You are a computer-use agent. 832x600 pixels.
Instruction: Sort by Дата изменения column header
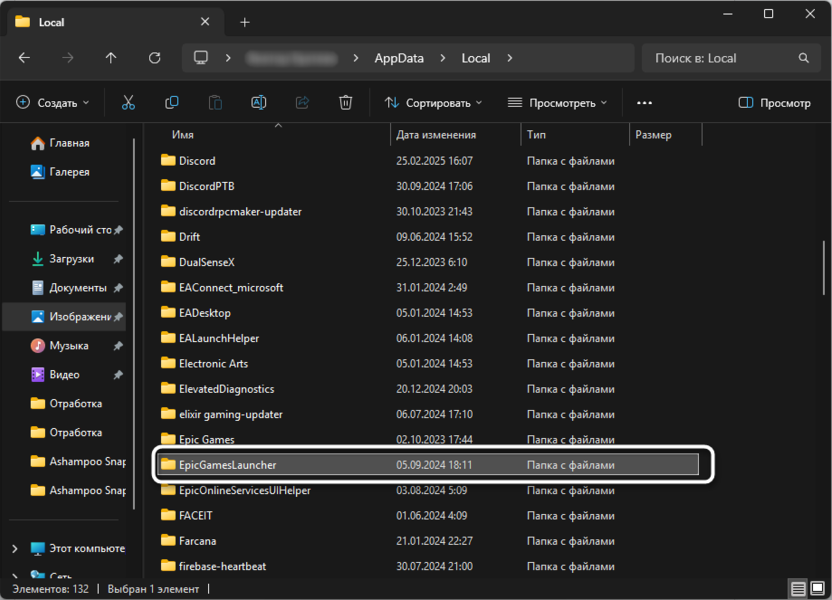click(436, 134)
